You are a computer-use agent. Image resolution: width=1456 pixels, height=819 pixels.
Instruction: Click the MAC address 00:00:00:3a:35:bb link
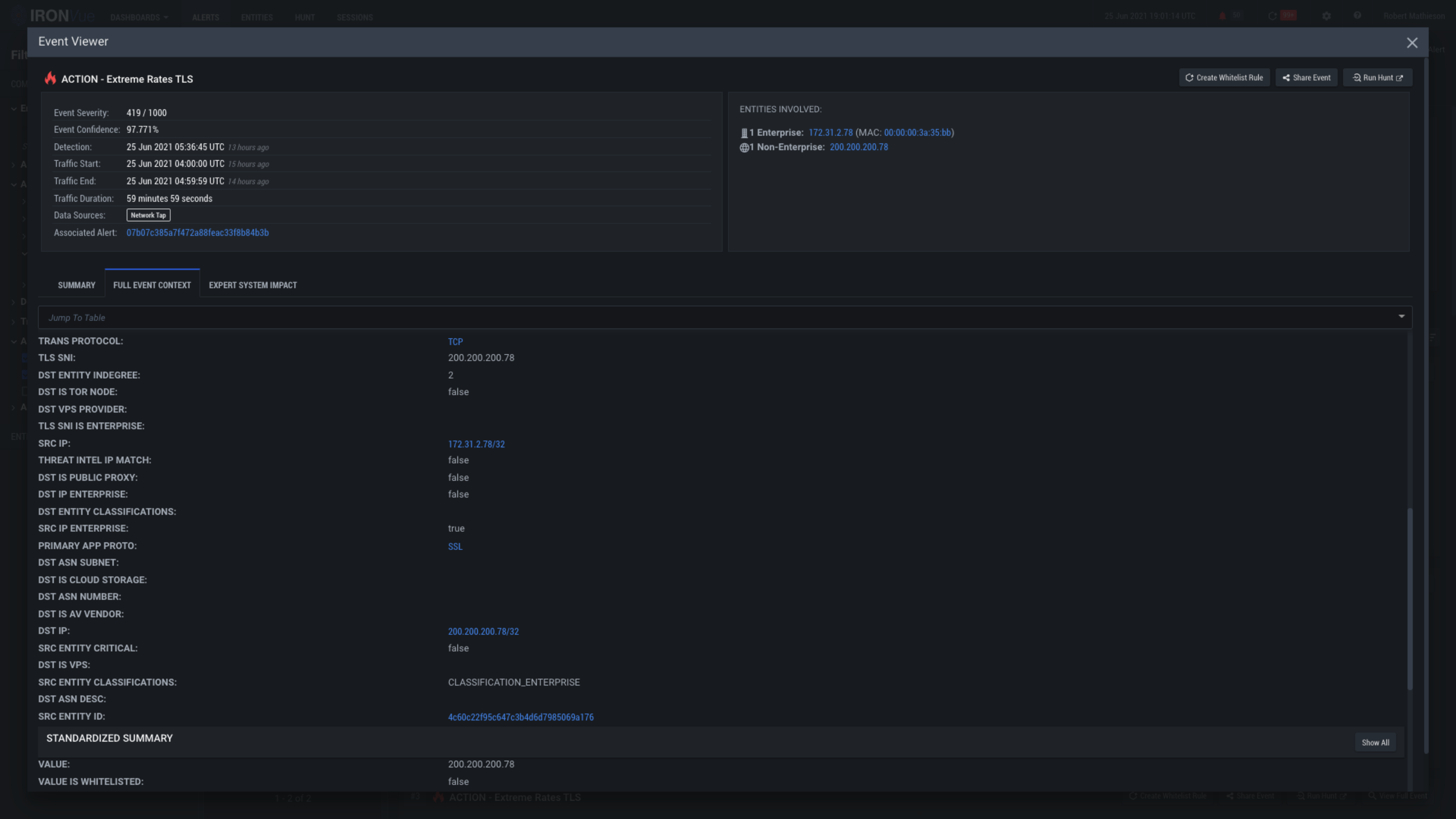[x=917, y=133]
